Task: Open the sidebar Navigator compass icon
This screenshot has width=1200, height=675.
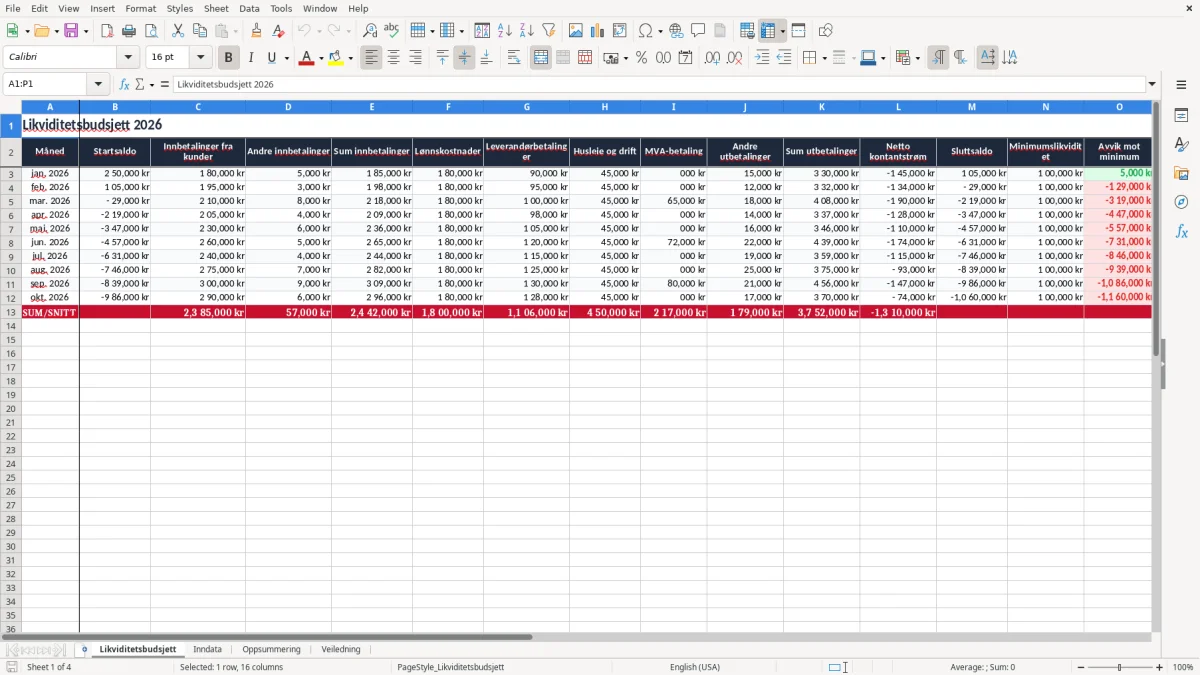Action: [x=1181, y=202]
